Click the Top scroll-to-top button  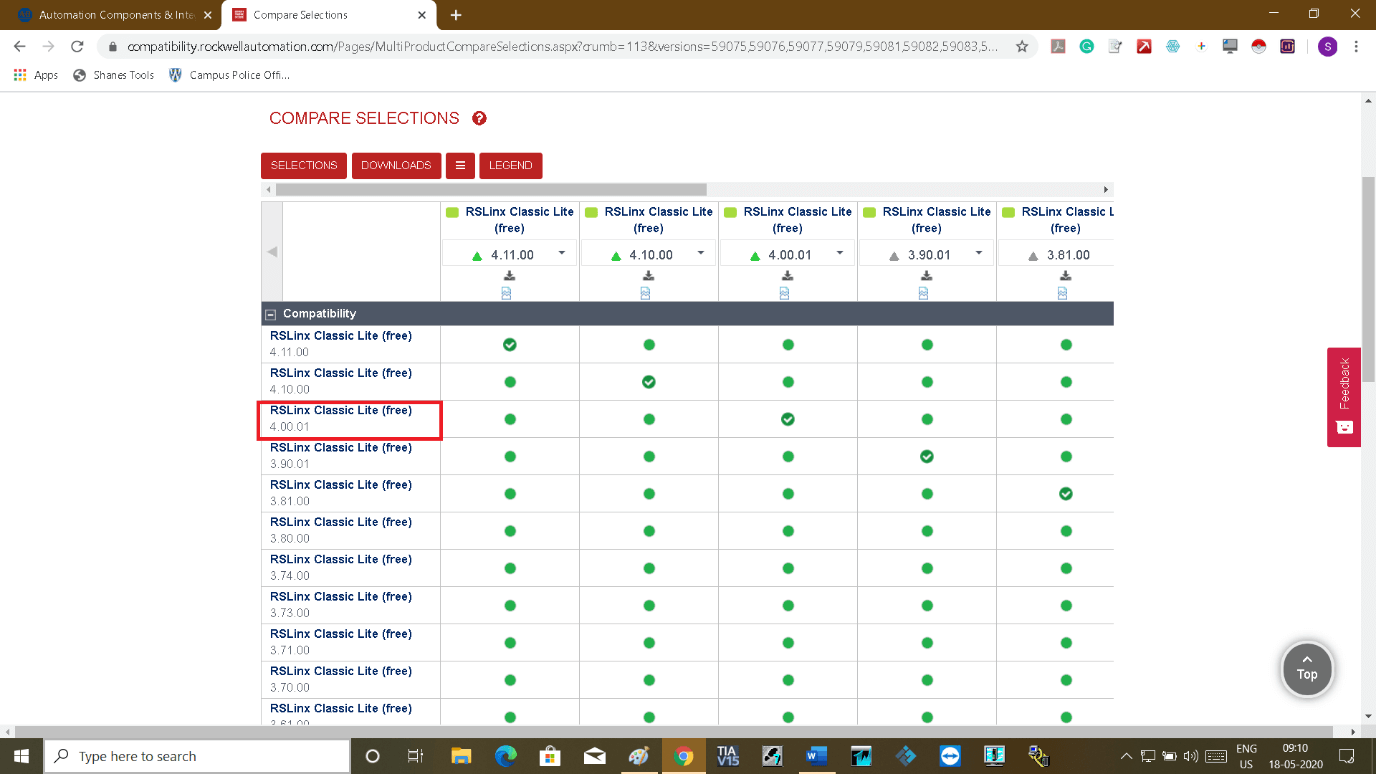[1307, 668]
